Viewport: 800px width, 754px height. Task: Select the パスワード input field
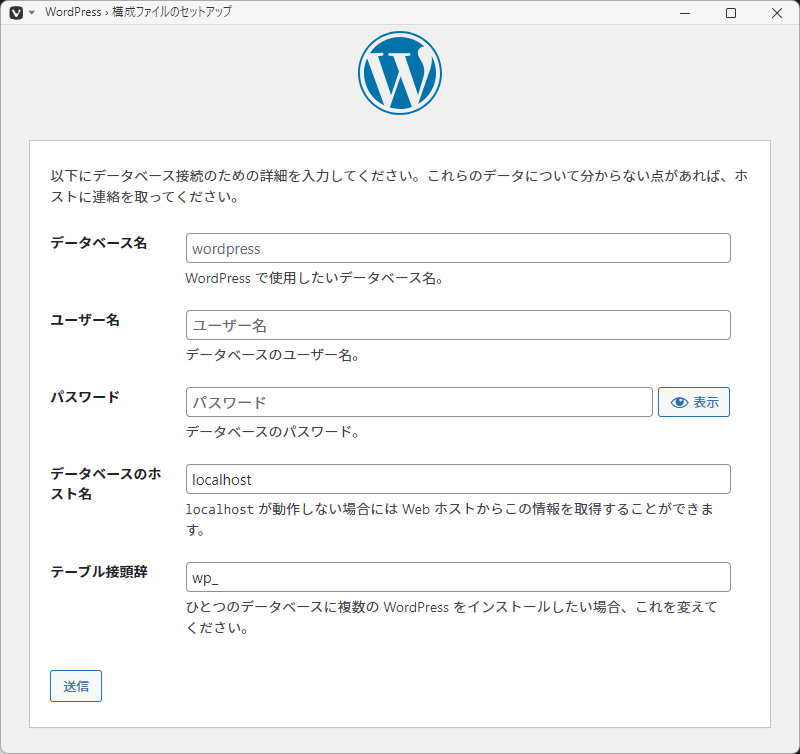click(419, 402)
